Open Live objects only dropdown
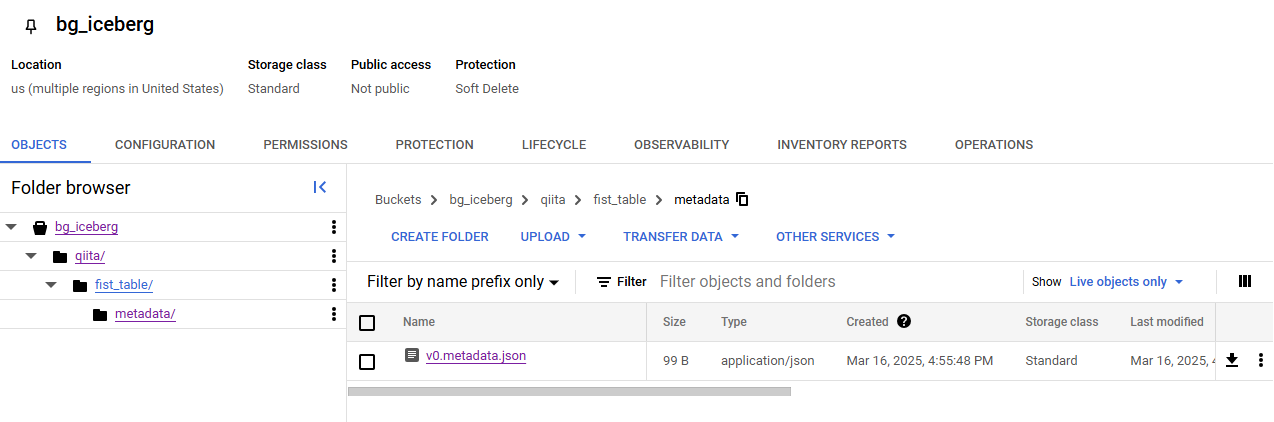Screen dimensions: 1274x422 click(x=1126, y=282)
